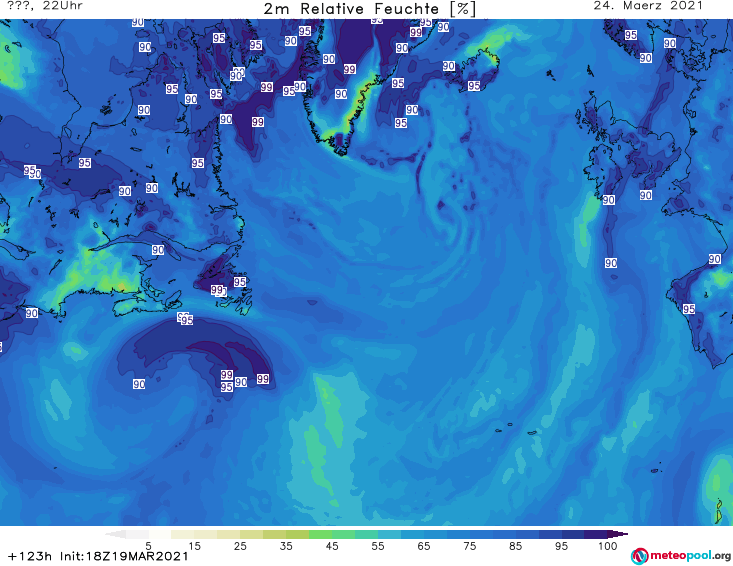Click the legend value '55'

(x=378, y=546)
